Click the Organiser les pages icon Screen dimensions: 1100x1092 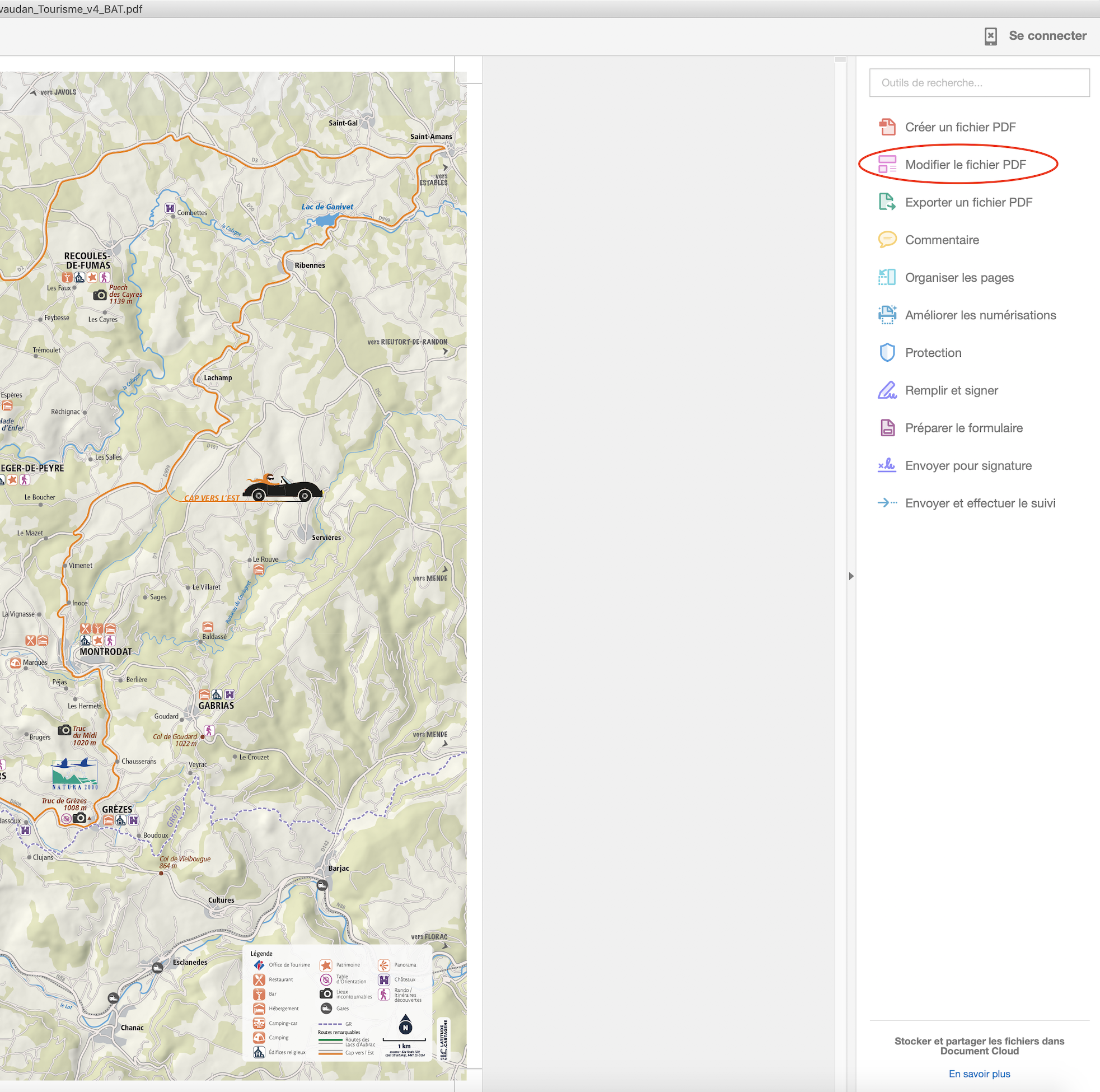[x=887, y=277]
